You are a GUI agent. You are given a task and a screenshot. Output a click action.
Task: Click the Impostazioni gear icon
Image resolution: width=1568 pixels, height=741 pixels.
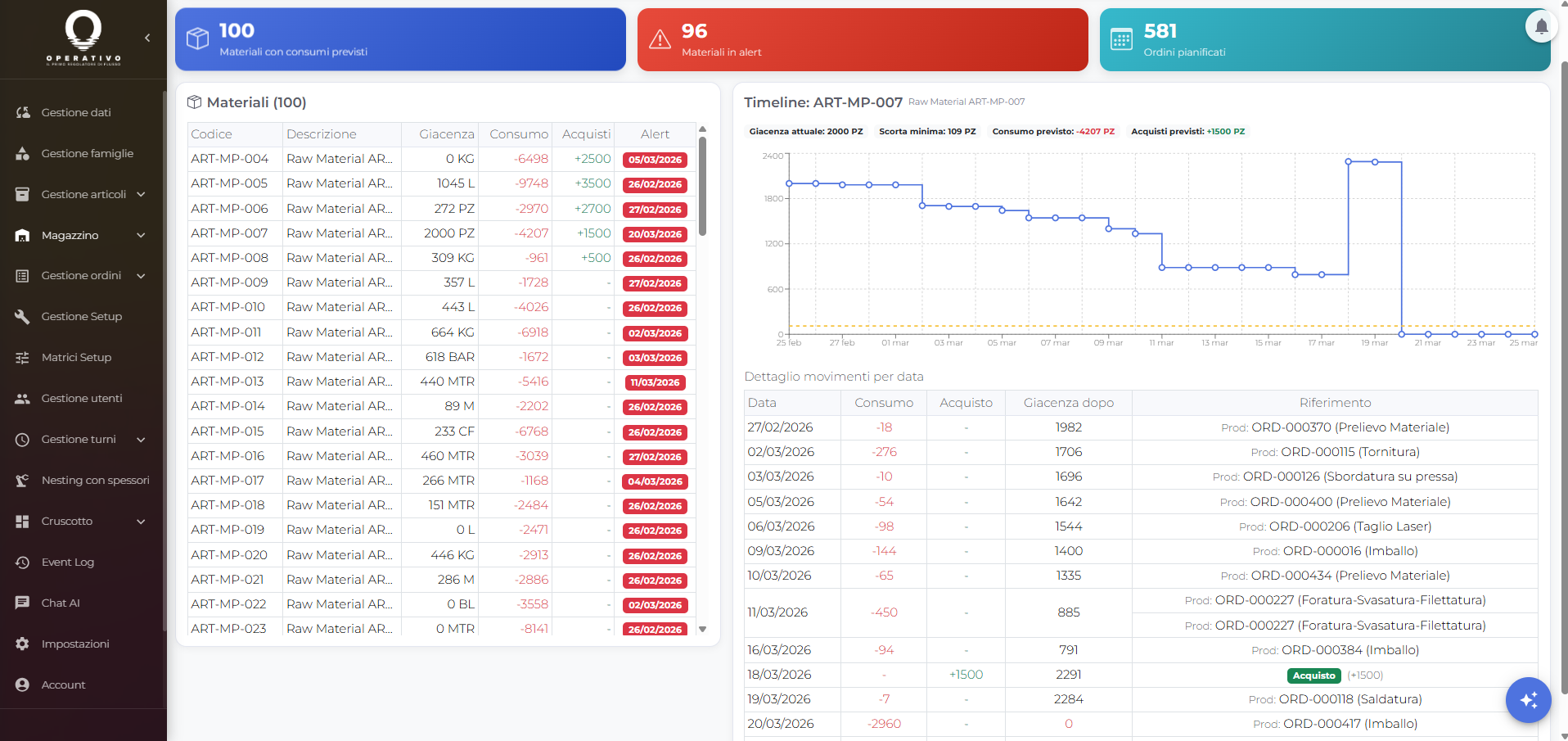23,644
